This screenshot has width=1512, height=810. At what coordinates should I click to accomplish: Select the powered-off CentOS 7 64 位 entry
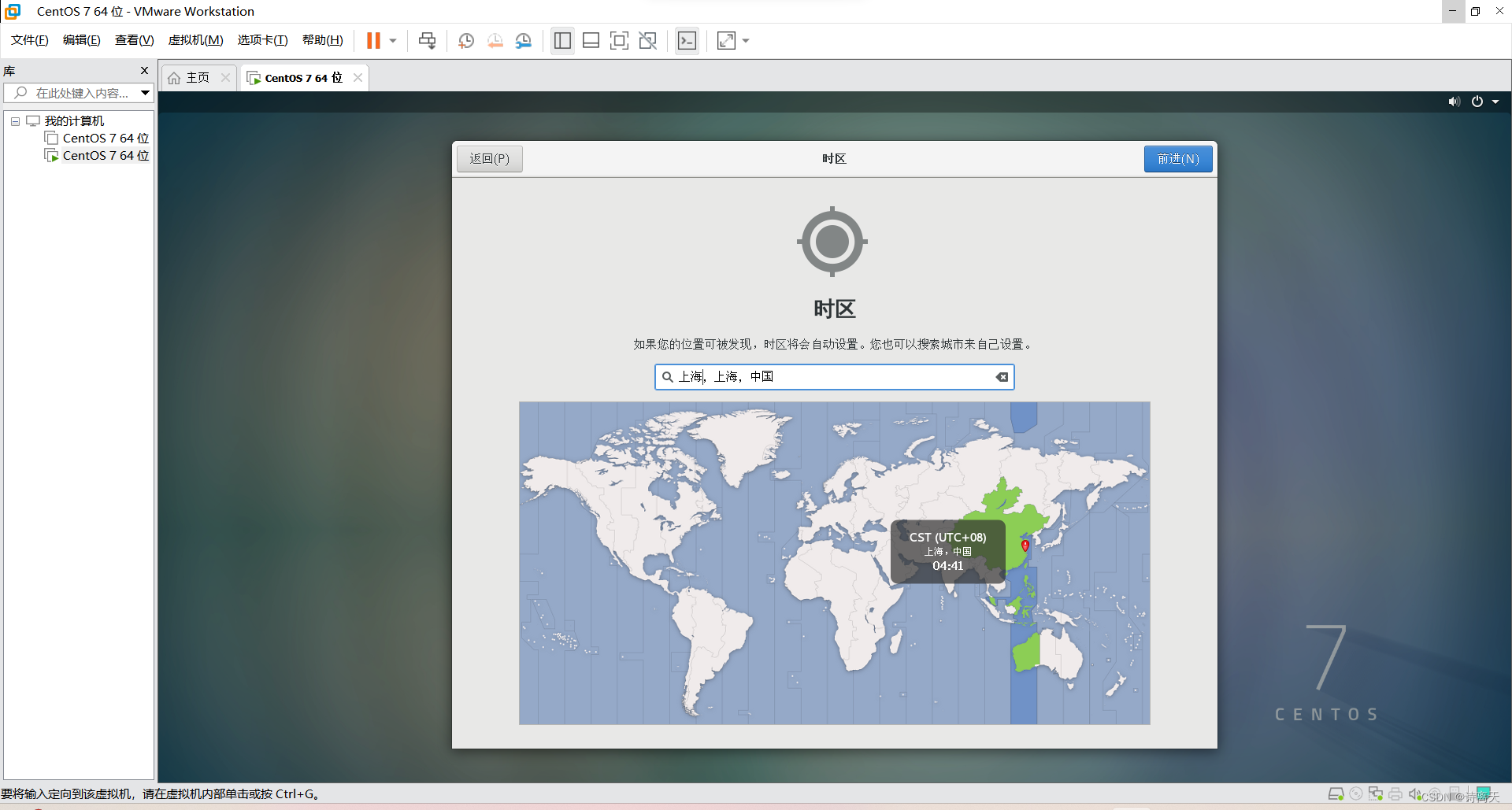(x=106, y=138)
